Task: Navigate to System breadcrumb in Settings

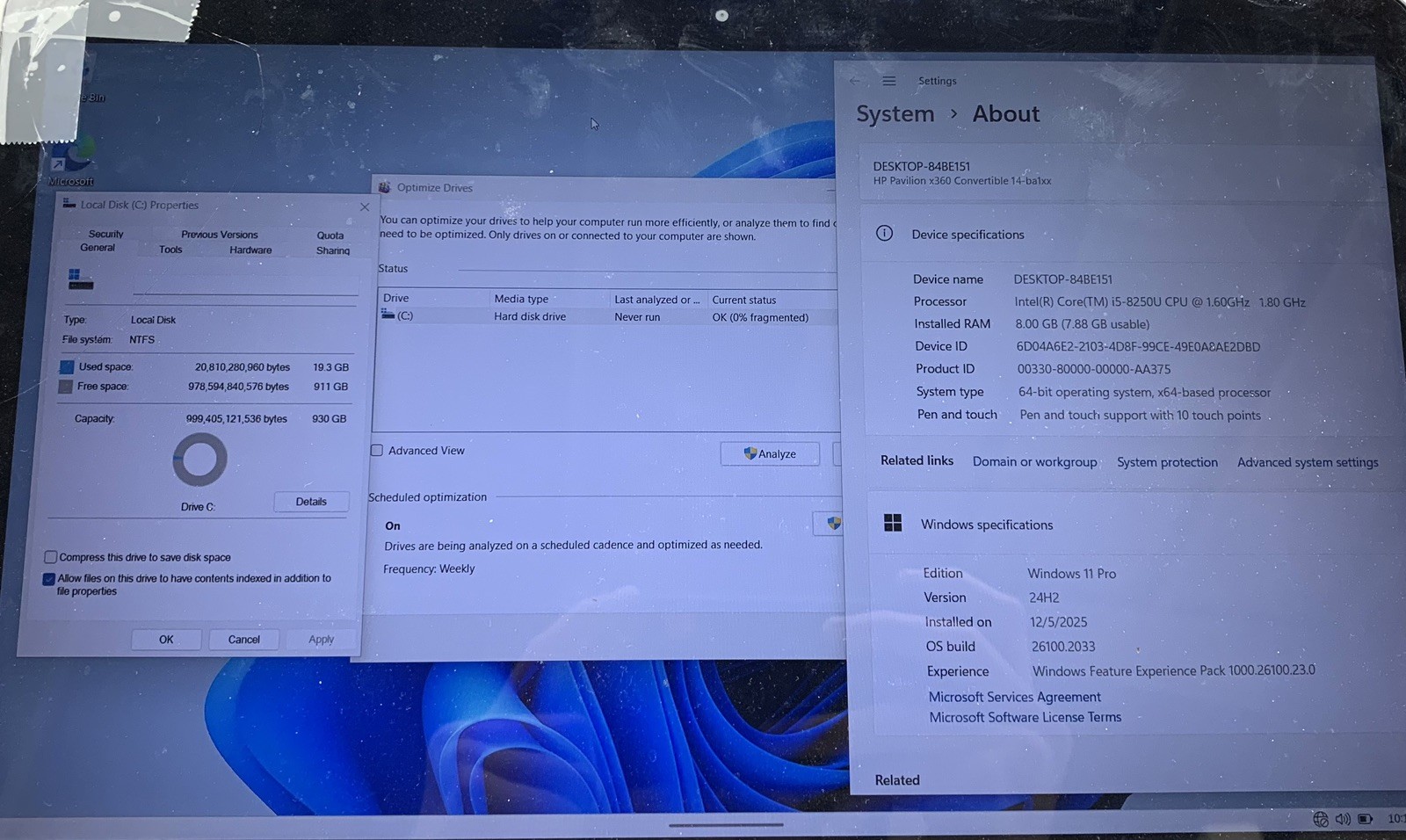Action: pos(895,114)
